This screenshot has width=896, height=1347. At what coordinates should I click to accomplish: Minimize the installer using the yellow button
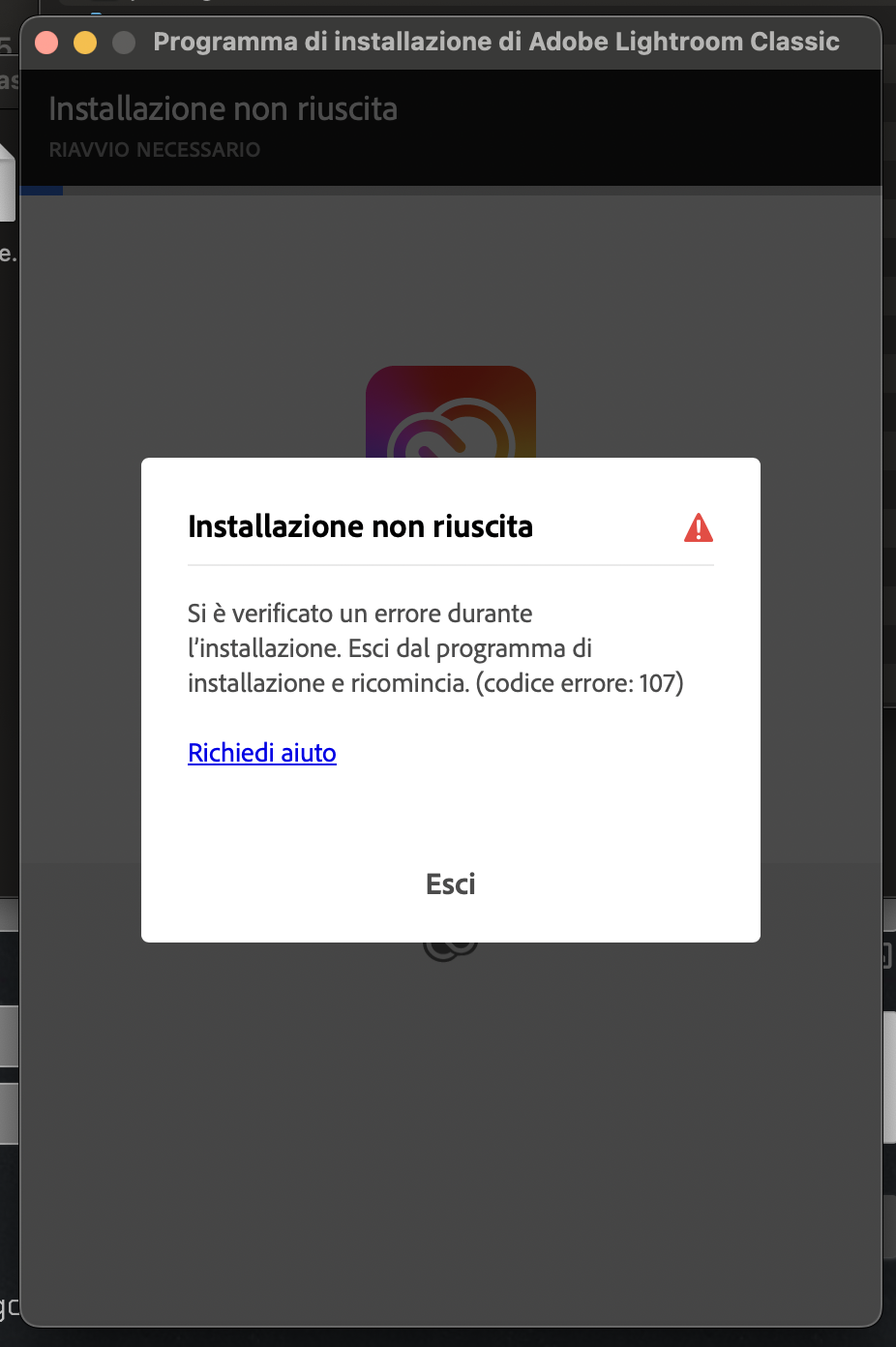pyautogui.click(x=85, y=43)
